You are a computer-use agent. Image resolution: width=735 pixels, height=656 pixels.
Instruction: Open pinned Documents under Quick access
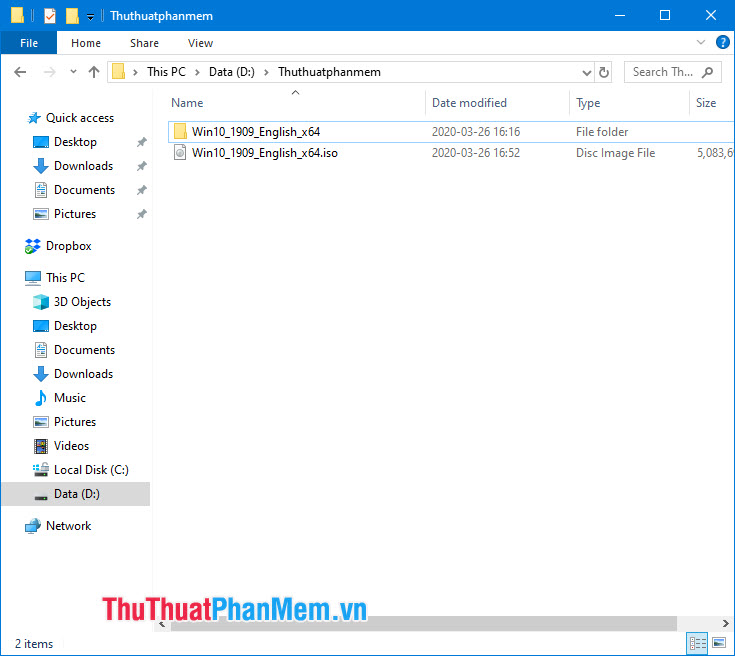click(x=84, y=190)
